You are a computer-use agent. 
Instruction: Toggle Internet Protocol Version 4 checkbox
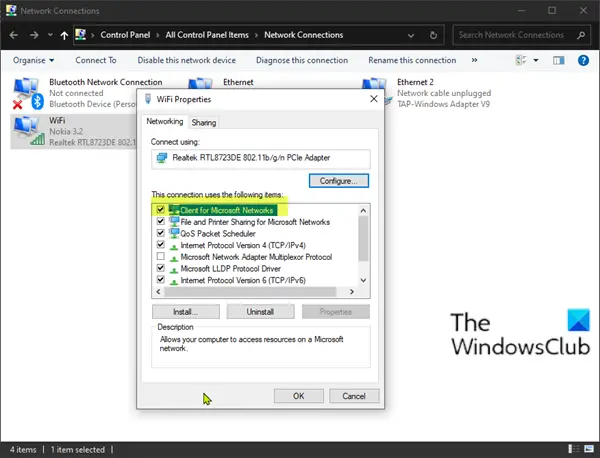160,244
